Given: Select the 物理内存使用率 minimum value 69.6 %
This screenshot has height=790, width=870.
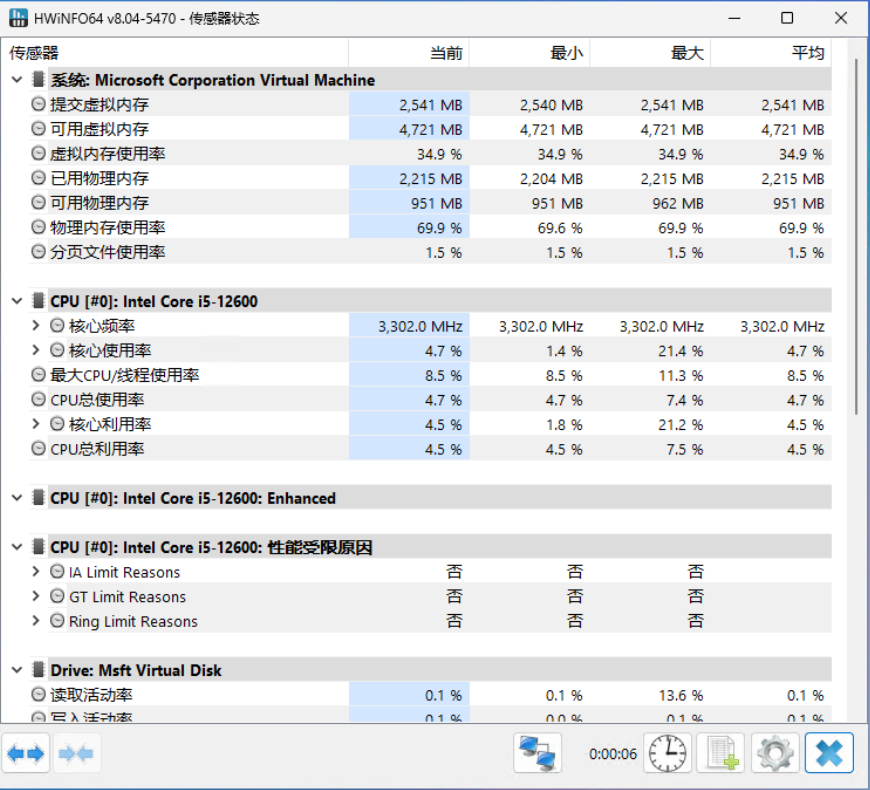Looking at the screenshot, I should 560,228.
